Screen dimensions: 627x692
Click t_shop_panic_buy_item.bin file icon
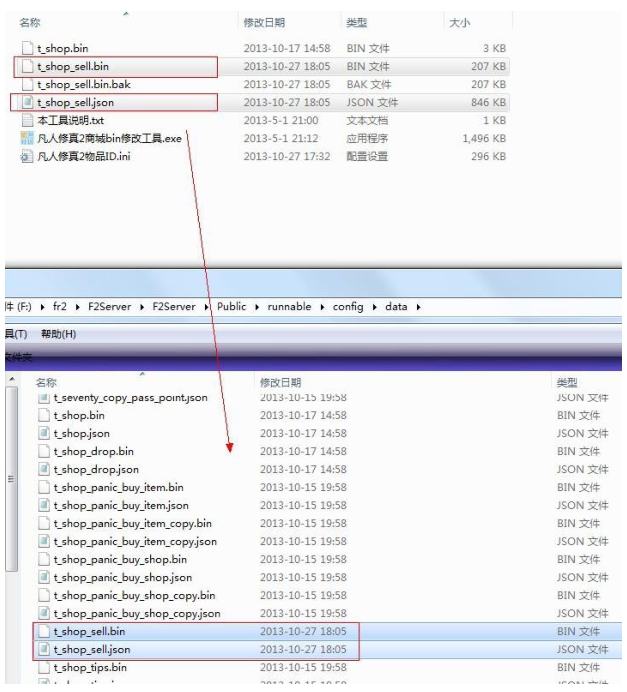click(44, 487)
